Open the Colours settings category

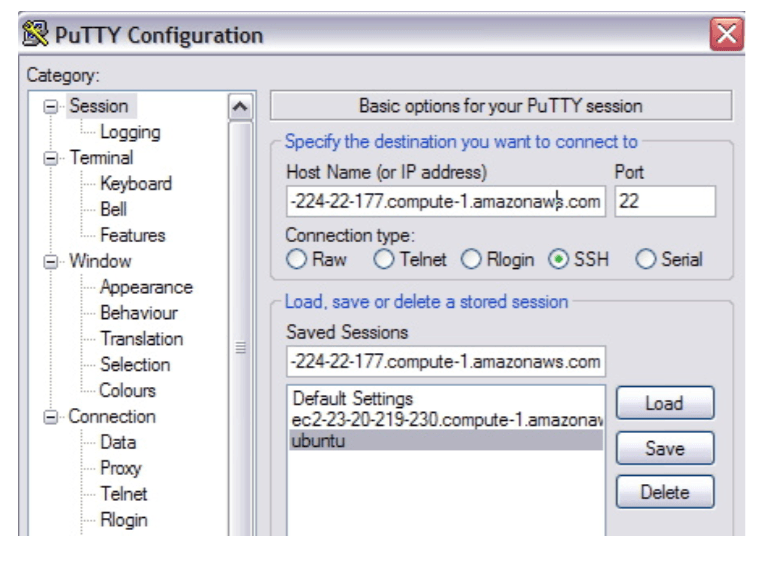[127, 391]
